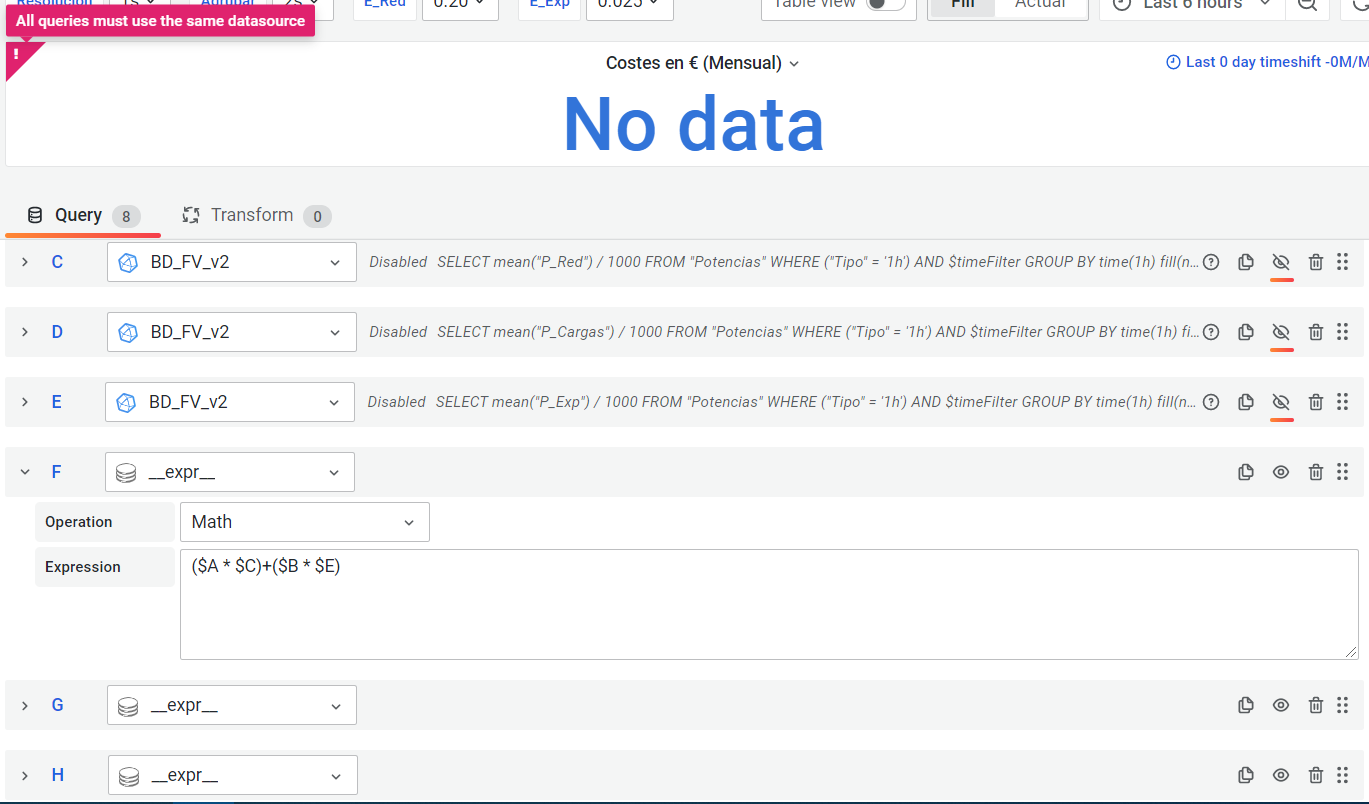Switch to the Transform tab
The image size is (1369, 804).
(252, 215)
